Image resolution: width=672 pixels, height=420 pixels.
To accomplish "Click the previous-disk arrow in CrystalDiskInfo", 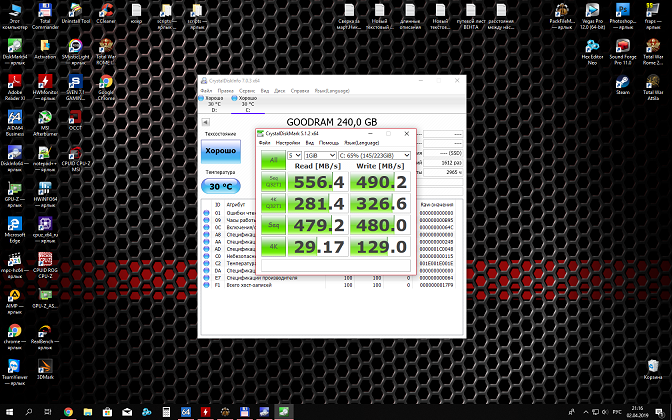I will pos(206,122).
